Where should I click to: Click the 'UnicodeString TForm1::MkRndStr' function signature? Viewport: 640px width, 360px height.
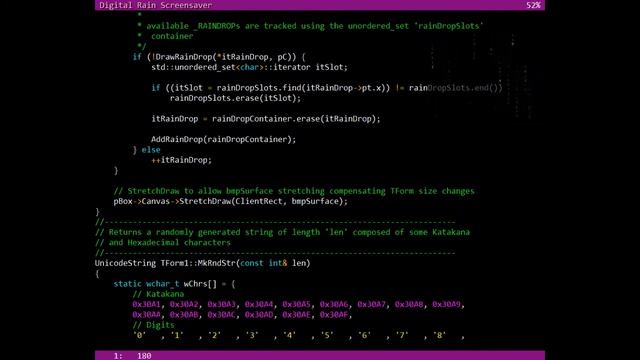coord(202,263)
